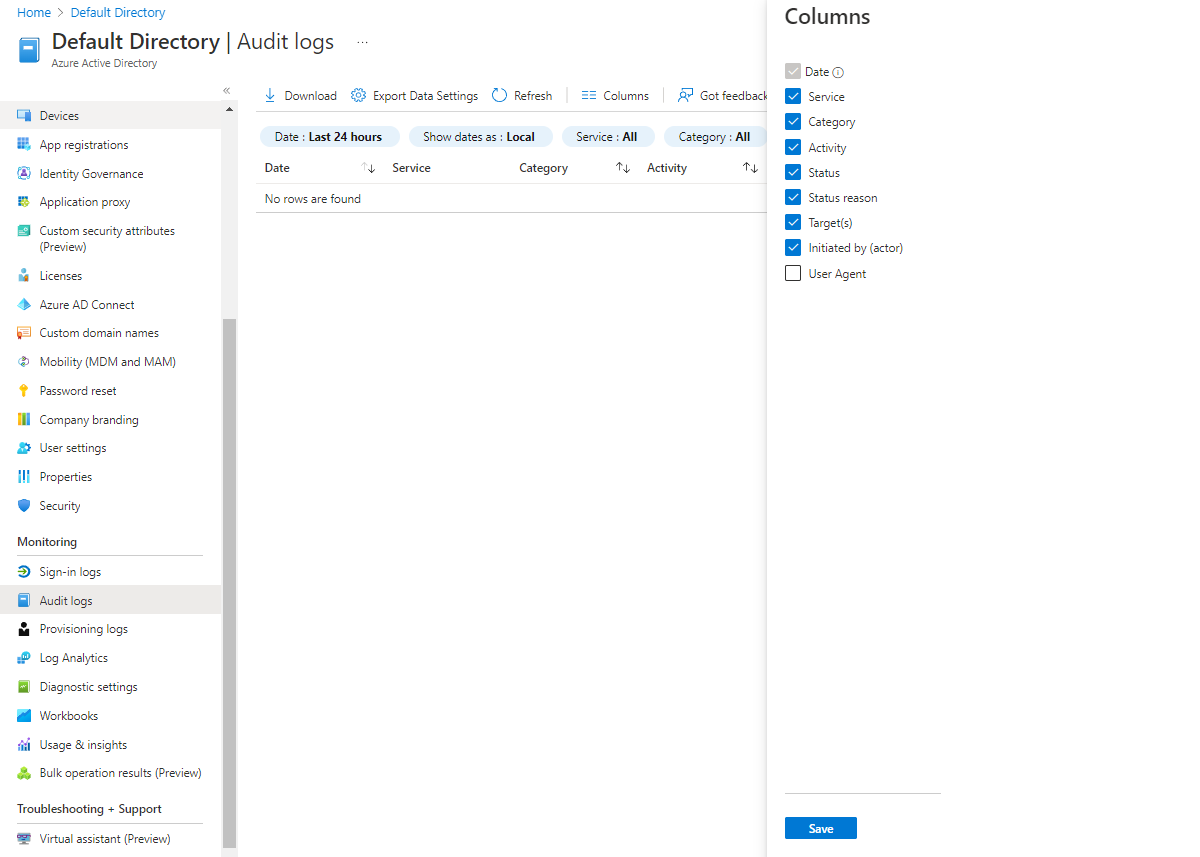Click the Devices sidebar icon

(24, 116)
